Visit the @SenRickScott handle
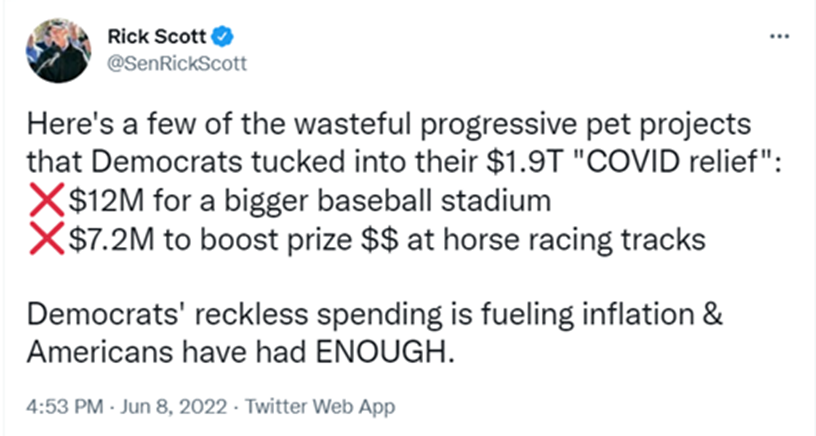The width and height of the screenshot is (816, 436). pyautogui.click(x=177, y=63)
